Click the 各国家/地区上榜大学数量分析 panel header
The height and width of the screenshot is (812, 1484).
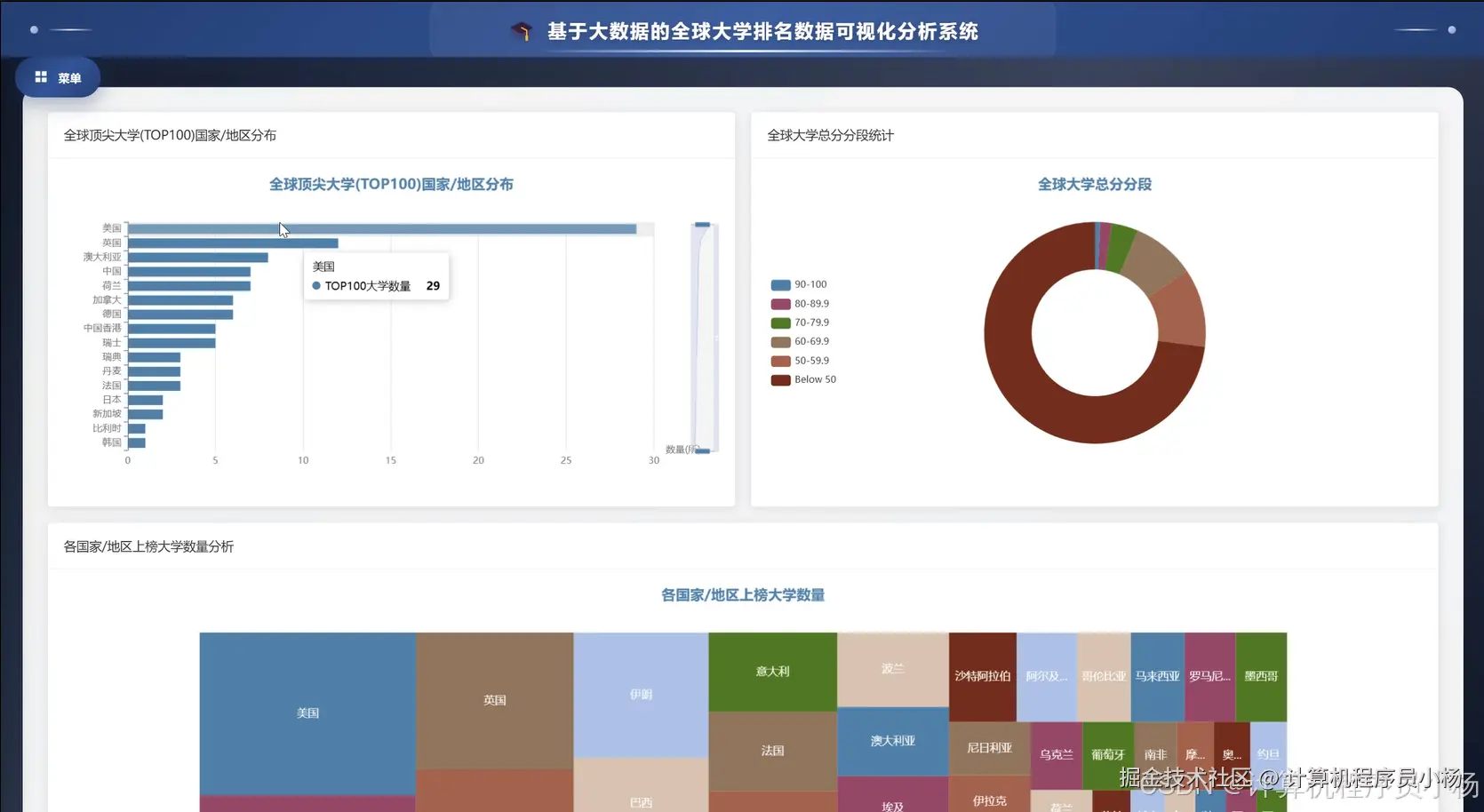148,546
